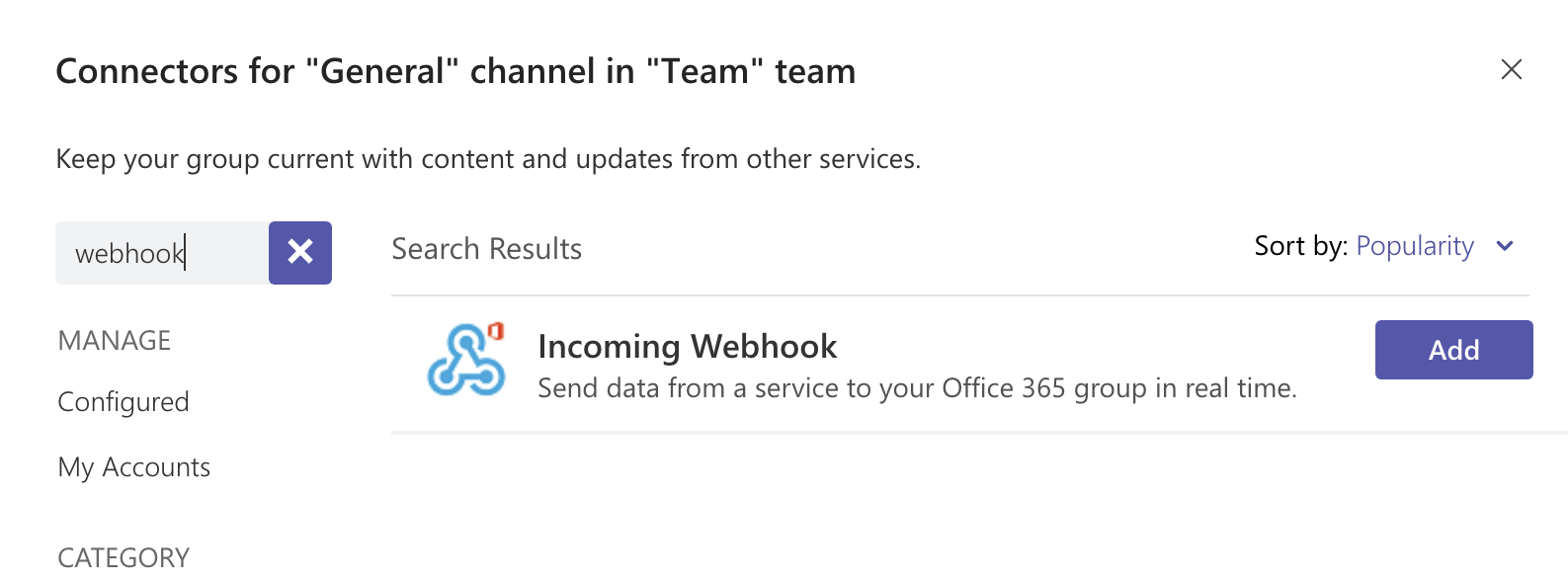Click the Connectors dialog title
Image resolution: width=1568 pixels, height=583 pixels.
point(455,71)
